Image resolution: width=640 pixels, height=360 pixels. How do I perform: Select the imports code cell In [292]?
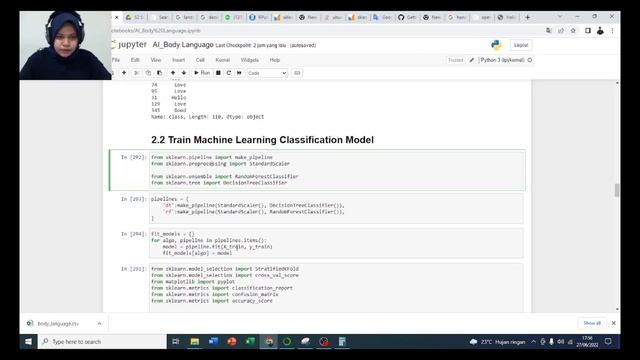tap(336, 170)
